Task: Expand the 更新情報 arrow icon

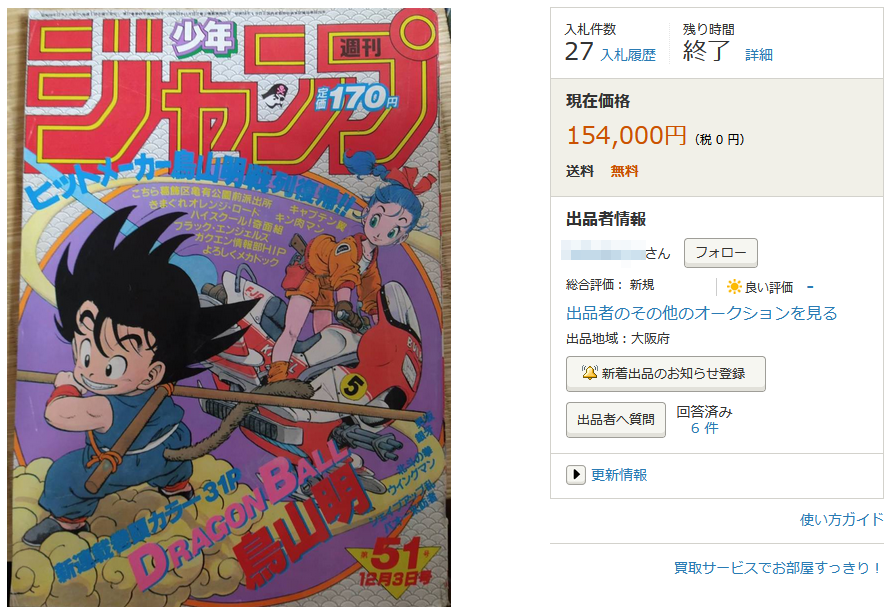Action: pyautogui.click(x=576, y=474)
